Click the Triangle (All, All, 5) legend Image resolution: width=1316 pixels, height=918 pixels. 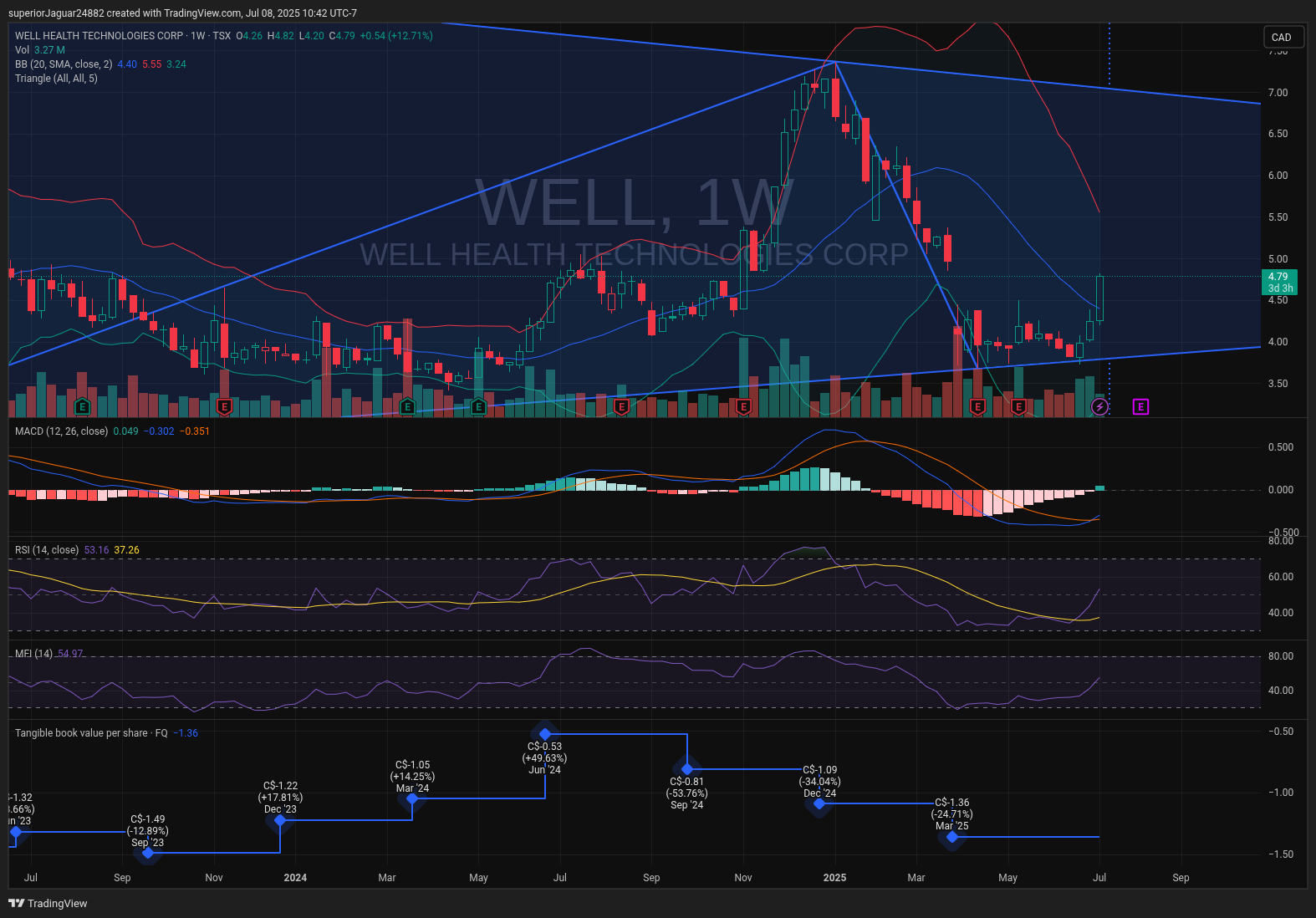click(x=56, y=79)
